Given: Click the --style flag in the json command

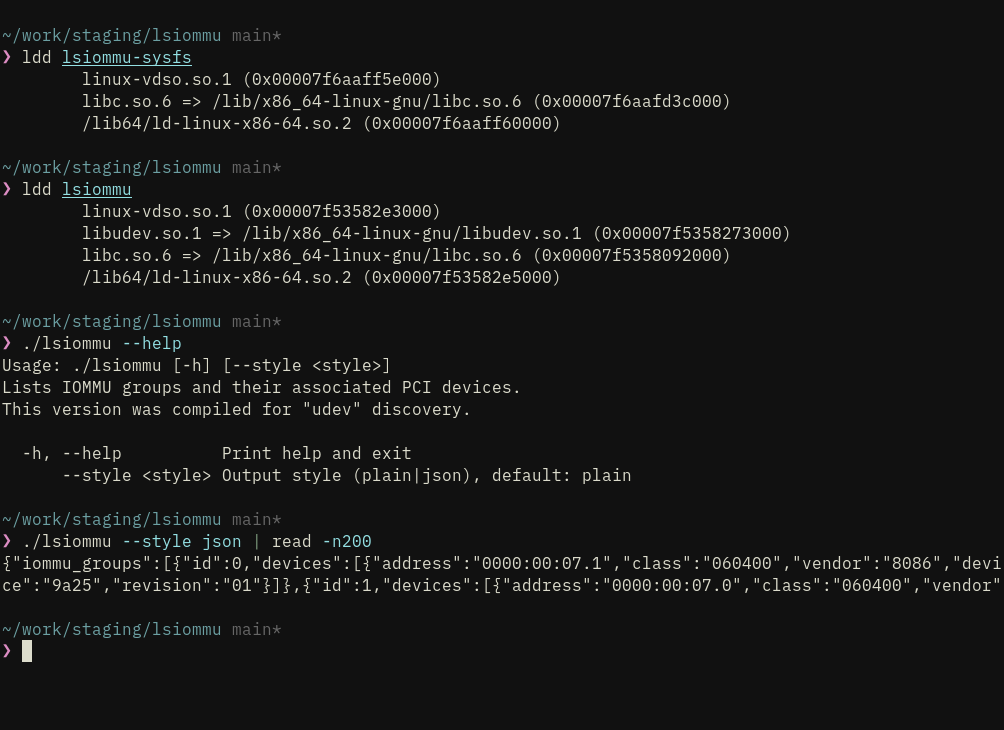Looking at the screenshot, I should pos(157,541).
